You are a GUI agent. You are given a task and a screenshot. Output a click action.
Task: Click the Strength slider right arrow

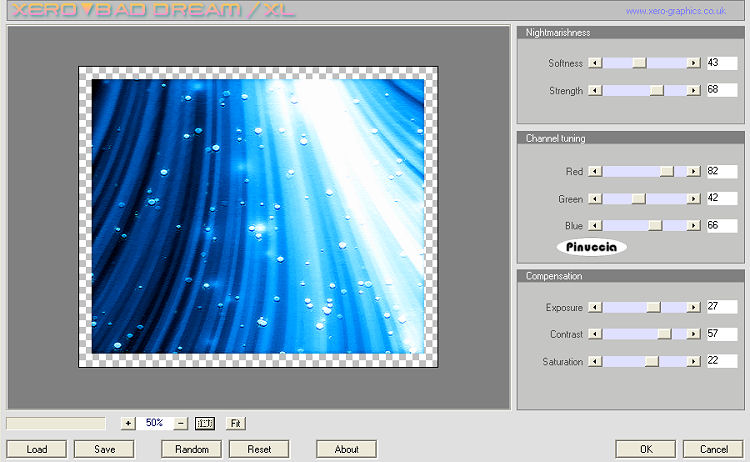coord(693,91)
